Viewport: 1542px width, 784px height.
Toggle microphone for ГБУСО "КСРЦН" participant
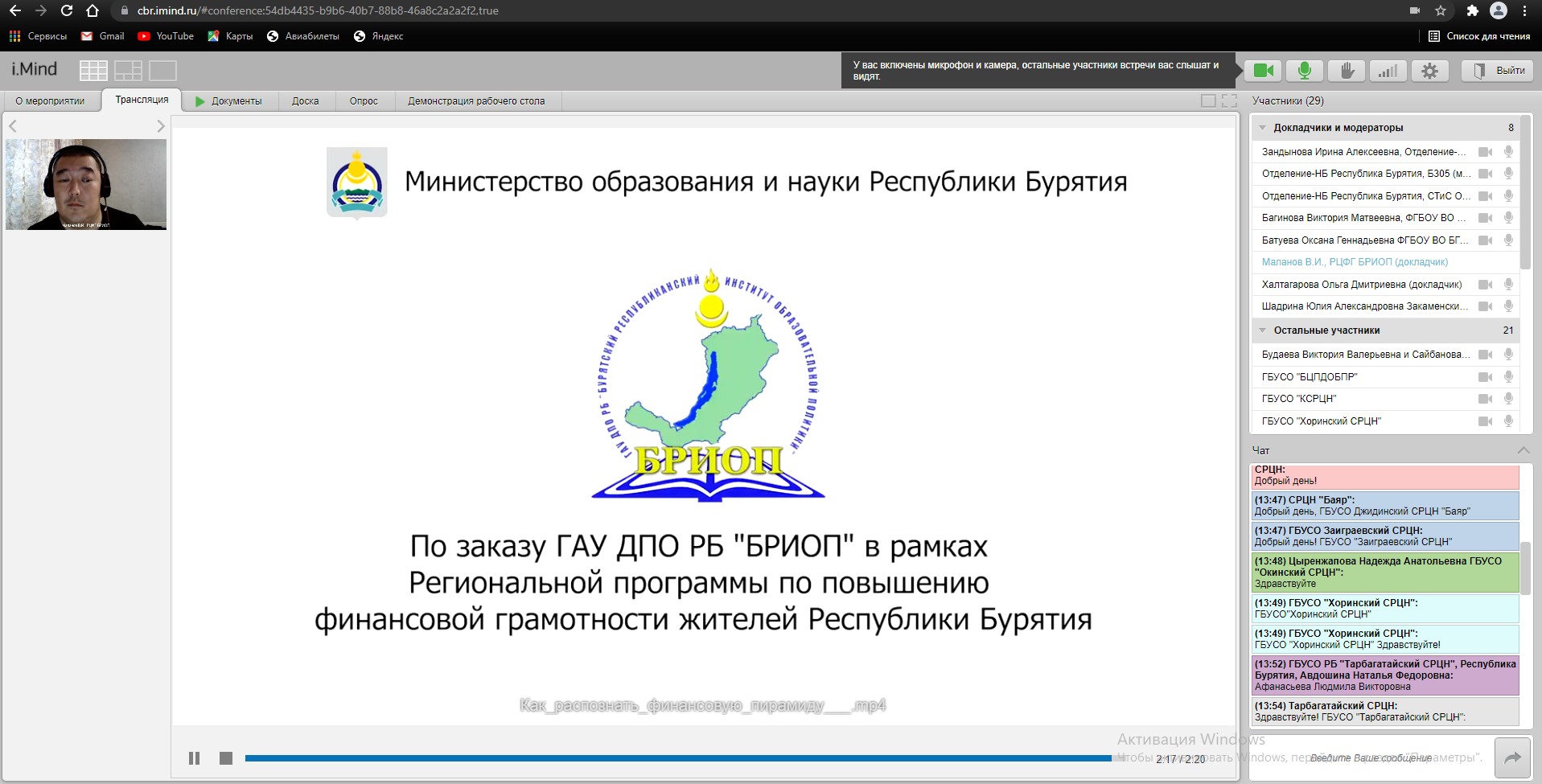pos(1508,399)
